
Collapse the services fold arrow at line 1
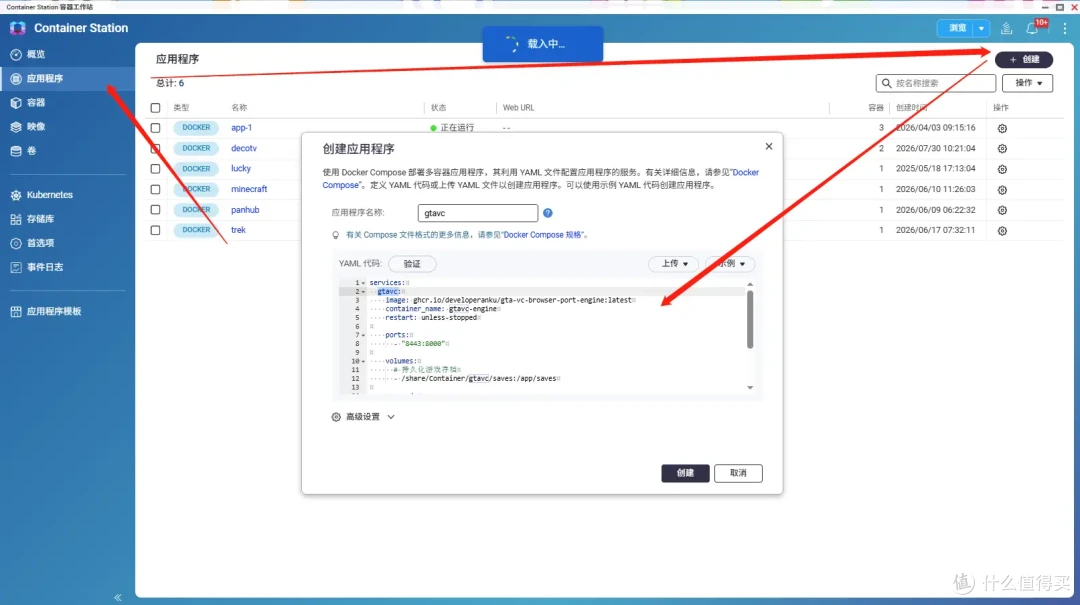(x=364, y=283)
